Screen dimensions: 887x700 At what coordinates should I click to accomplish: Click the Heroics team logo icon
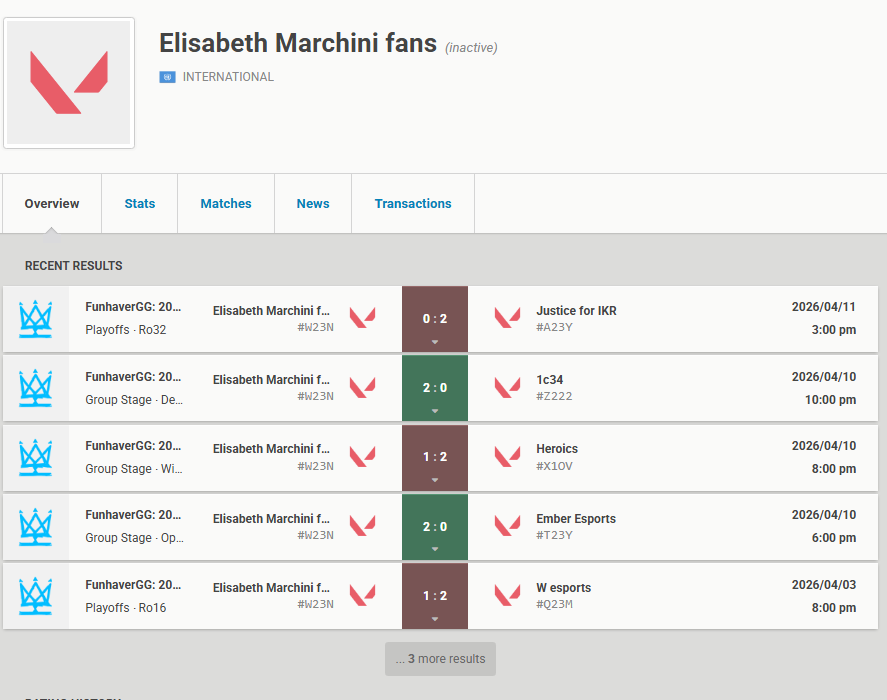point(507,457)
